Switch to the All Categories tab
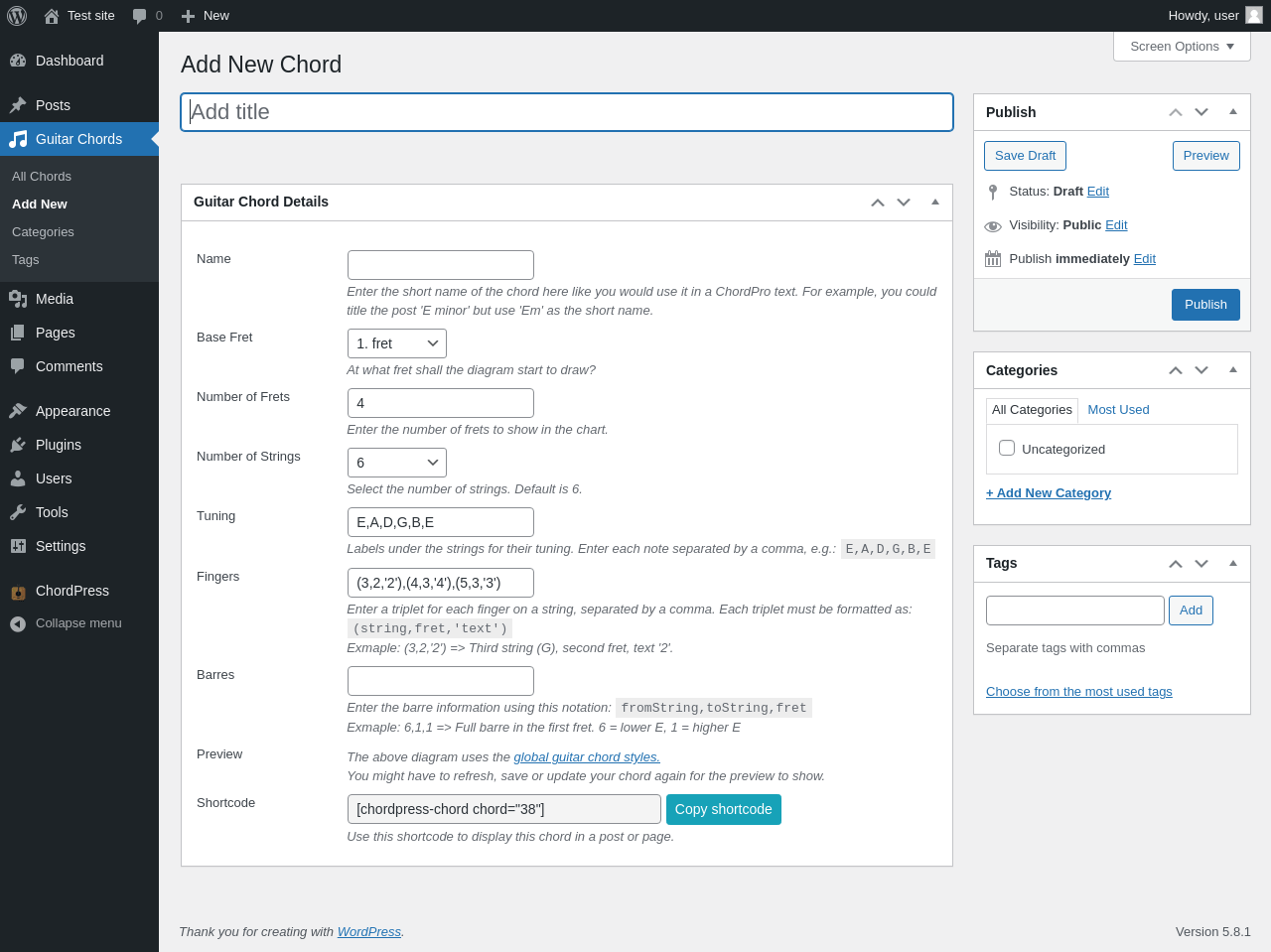This screenshot has width=1271, height=952. tap(1032, 410)
